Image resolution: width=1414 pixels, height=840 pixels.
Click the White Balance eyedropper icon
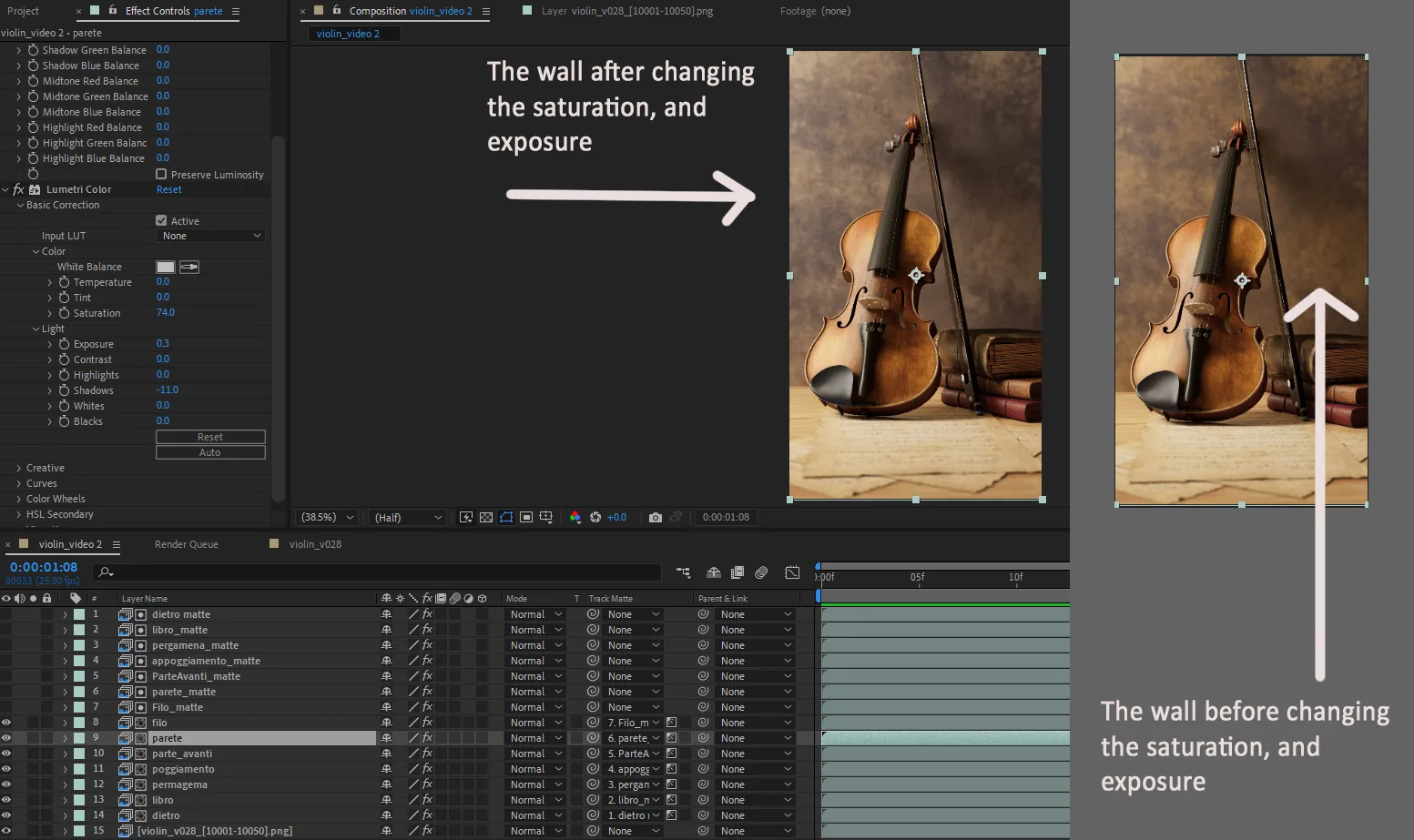point(189,267)
